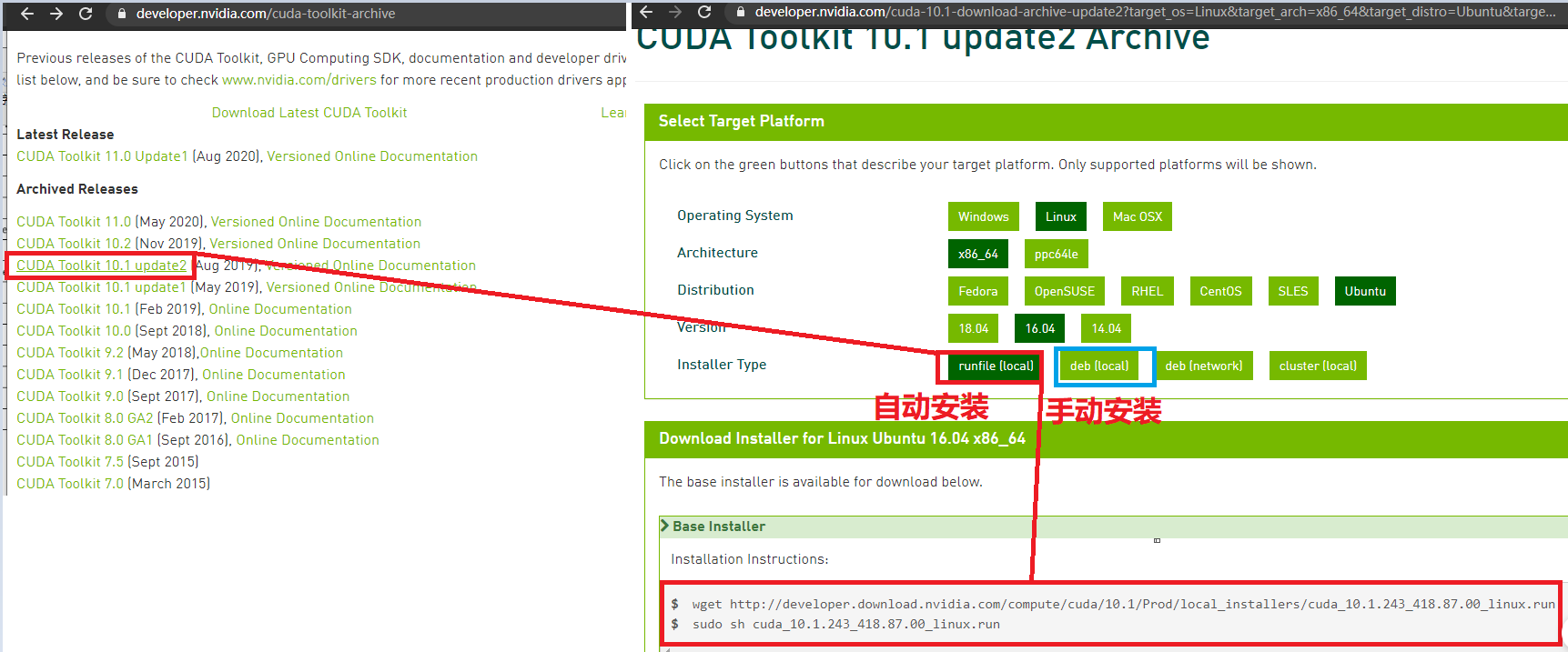This screenshot has height=652, width=1568.
Task: Open CUDA Toolkit 10.2 link
Action: click(74, 244)
